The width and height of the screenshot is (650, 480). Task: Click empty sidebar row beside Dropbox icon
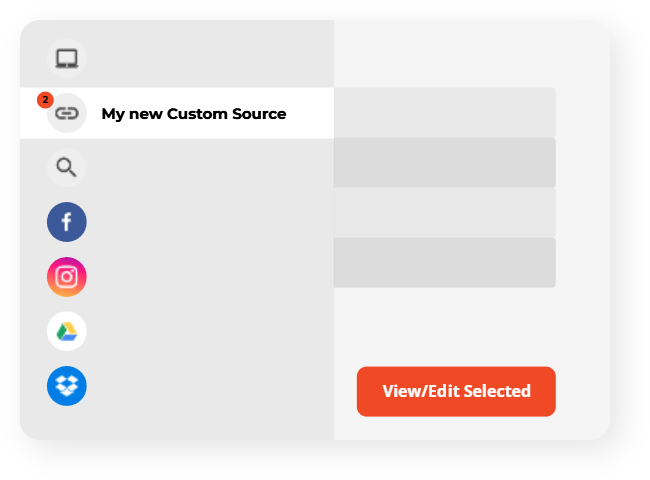(209, 386)
